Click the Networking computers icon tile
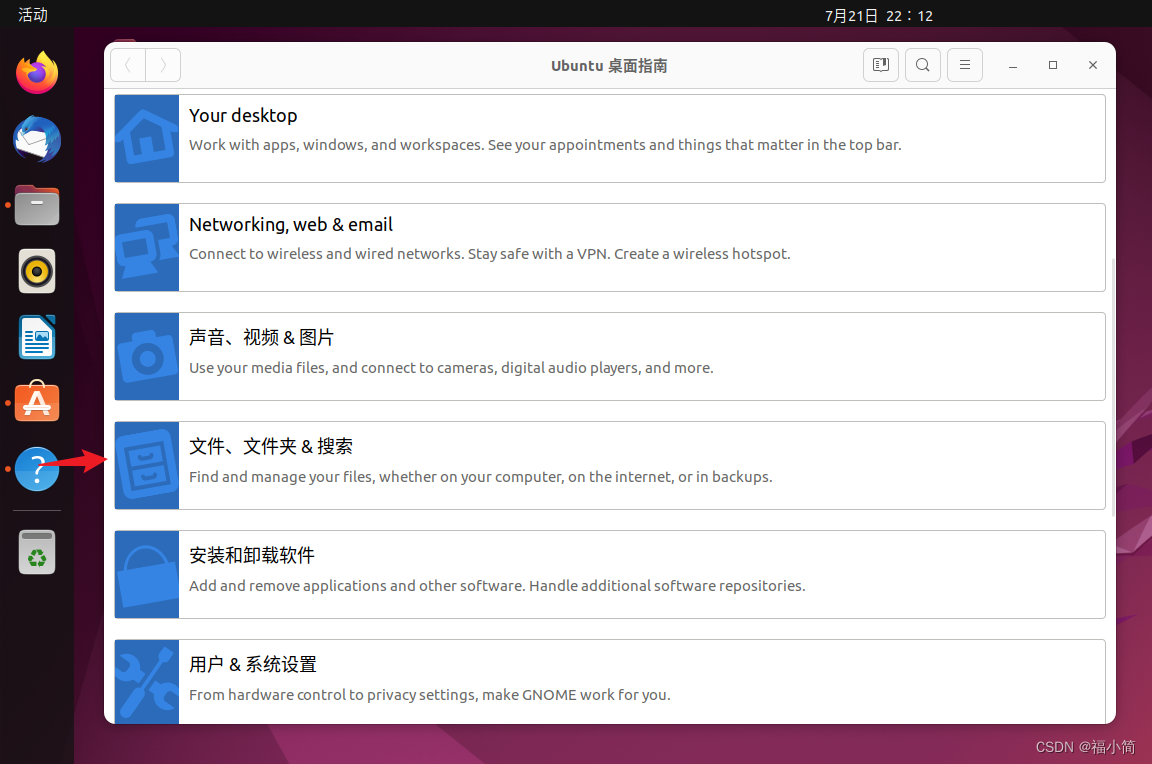Screen dimensions: 1152x764 147,248
